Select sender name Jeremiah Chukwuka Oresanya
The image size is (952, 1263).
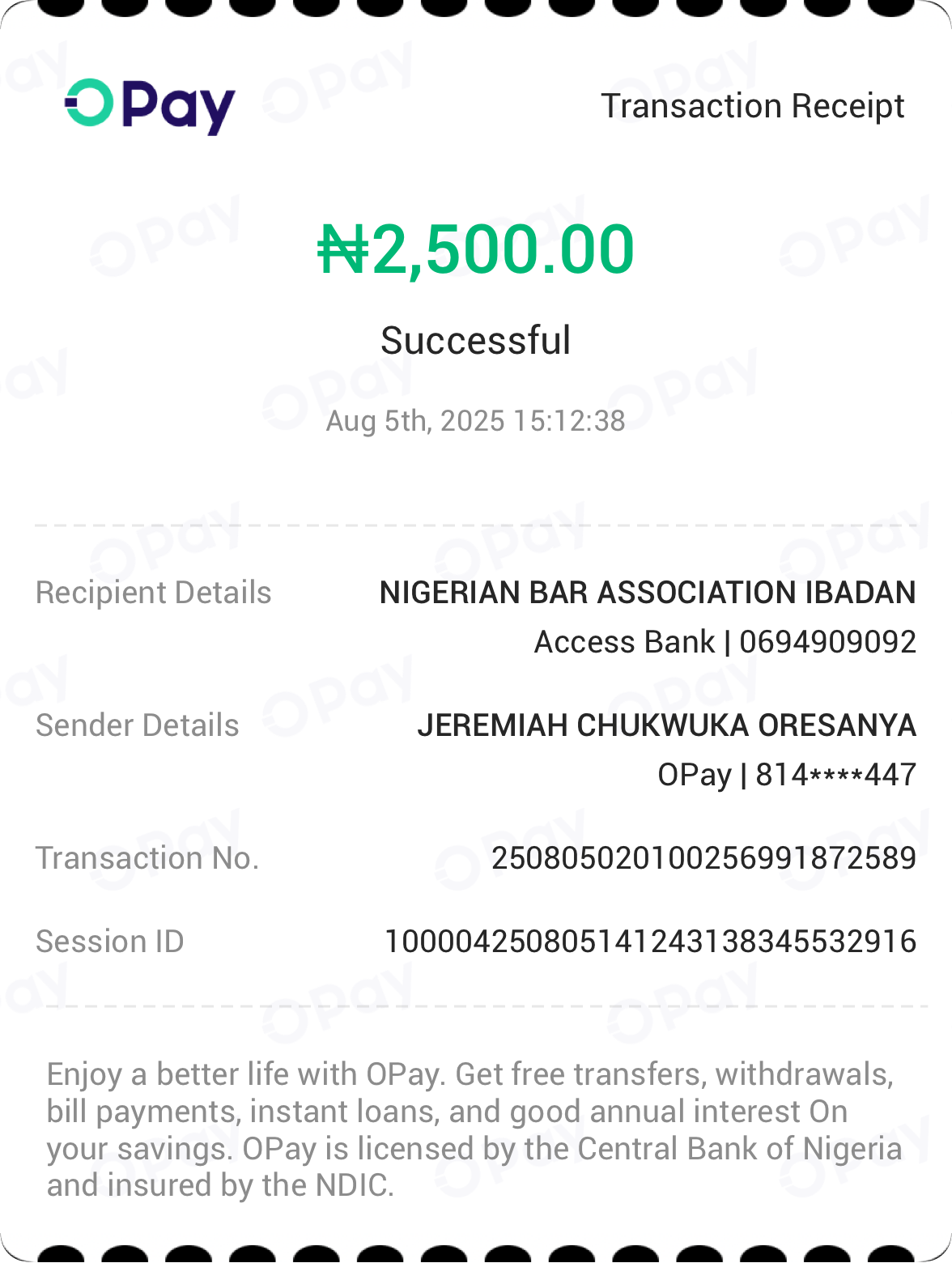666,725
